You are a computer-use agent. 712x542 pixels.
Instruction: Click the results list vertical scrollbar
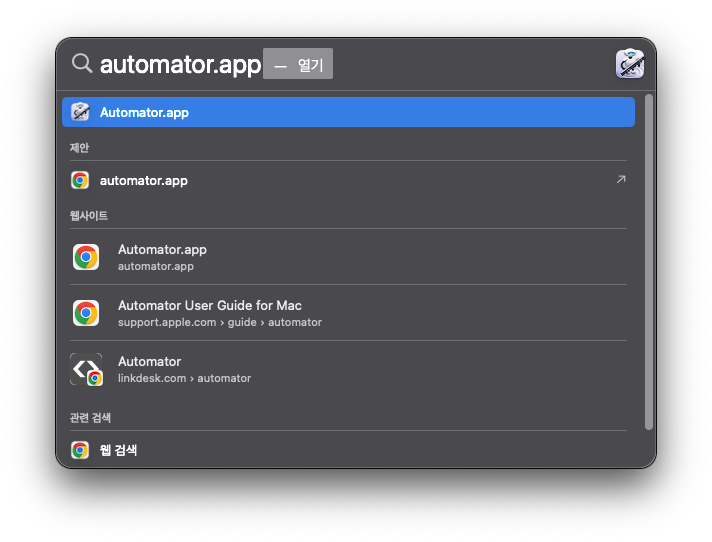[649, 262]
